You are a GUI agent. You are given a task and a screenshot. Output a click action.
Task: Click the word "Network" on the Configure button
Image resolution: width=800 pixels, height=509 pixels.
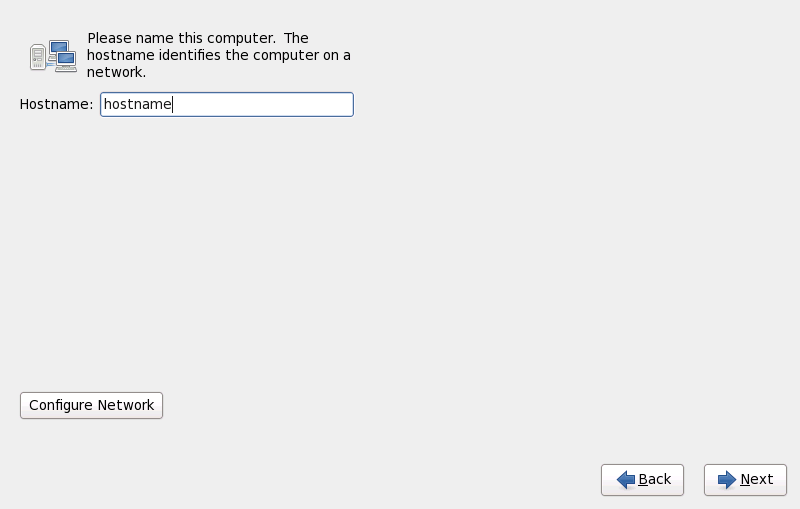[x=125, y=405]
